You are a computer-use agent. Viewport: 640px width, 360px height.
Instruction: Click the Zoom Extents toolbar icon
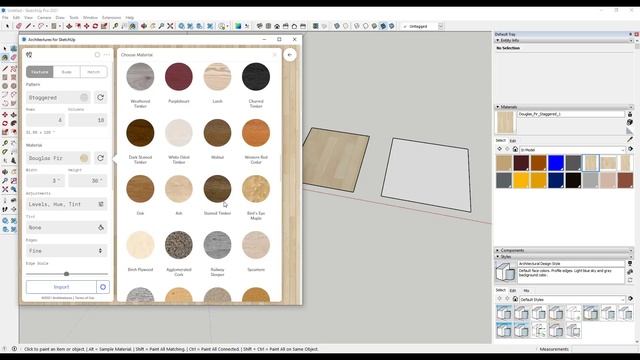click(170, 26)
